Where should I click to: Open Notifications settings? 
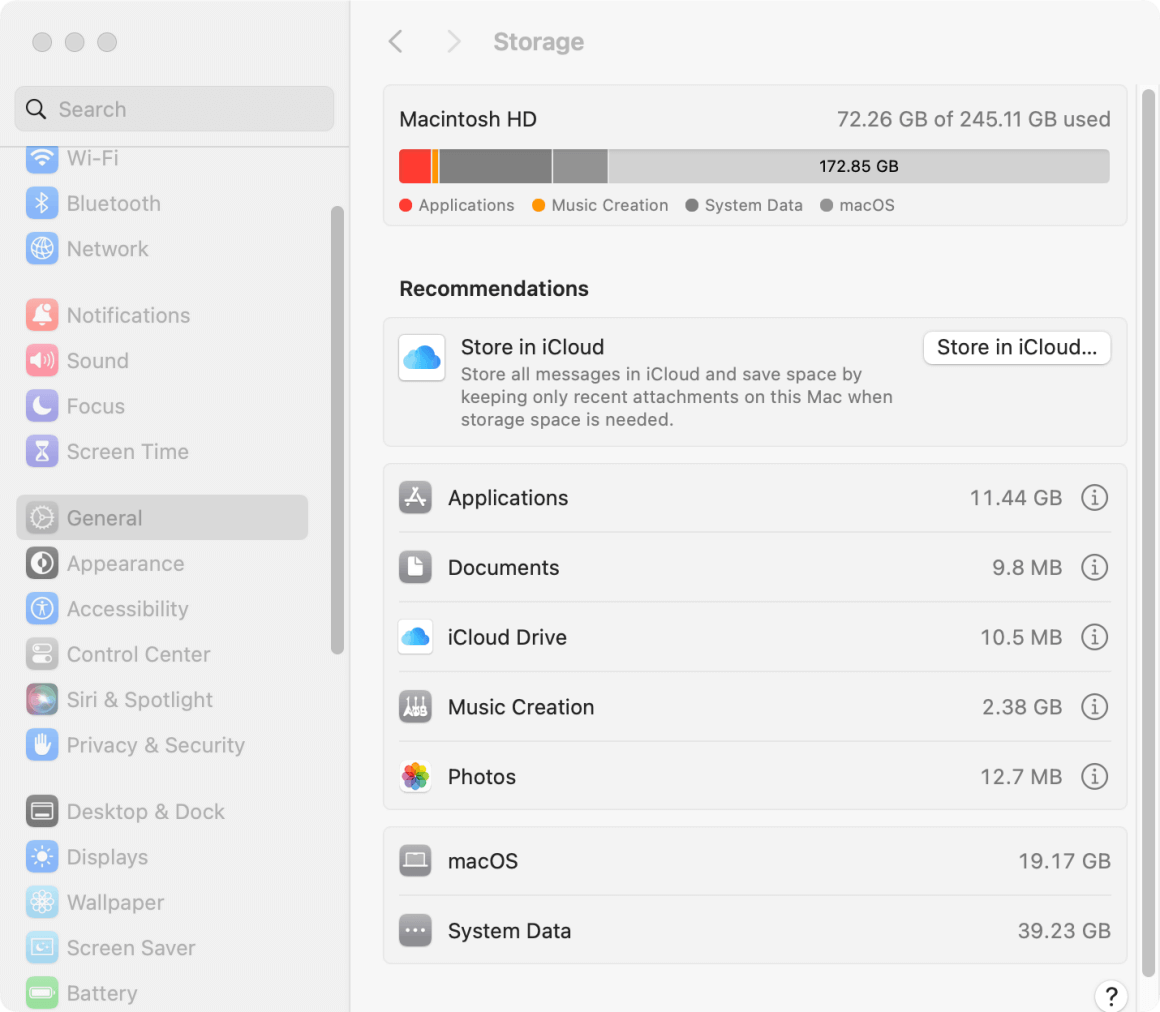[128, 314]
